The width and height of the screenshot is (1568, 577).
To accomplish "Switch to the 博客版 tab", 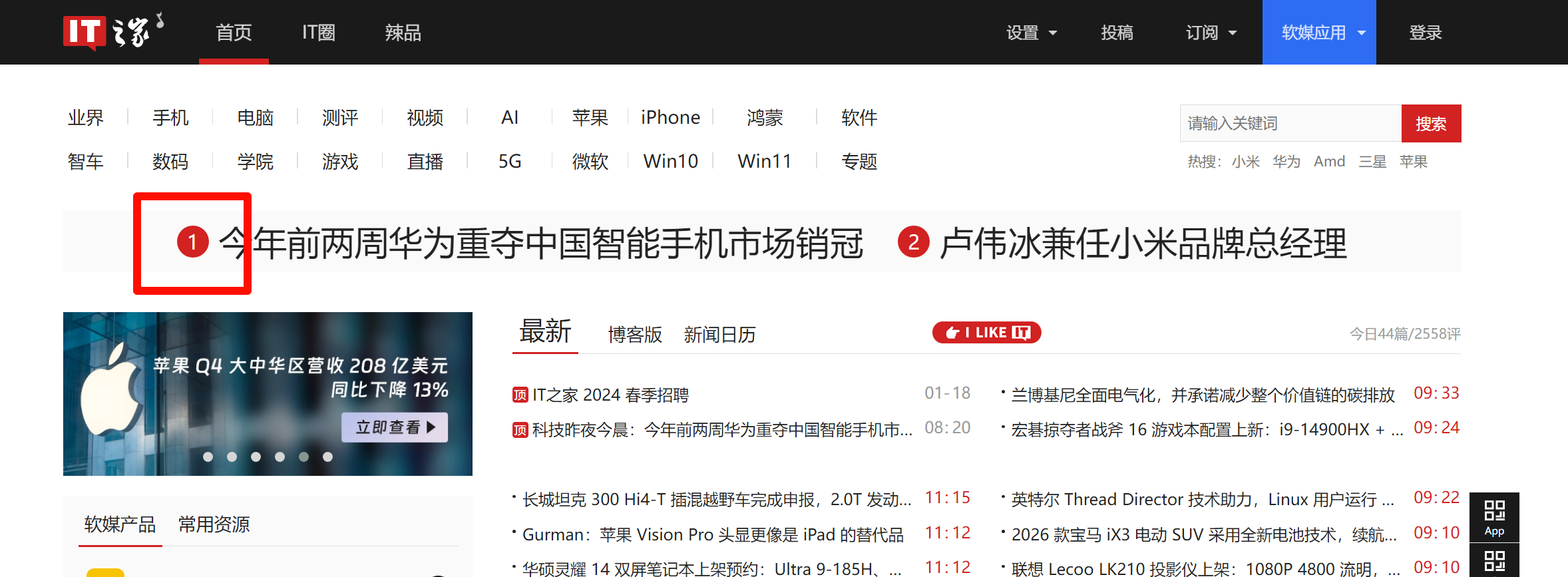I will point(635,334).
